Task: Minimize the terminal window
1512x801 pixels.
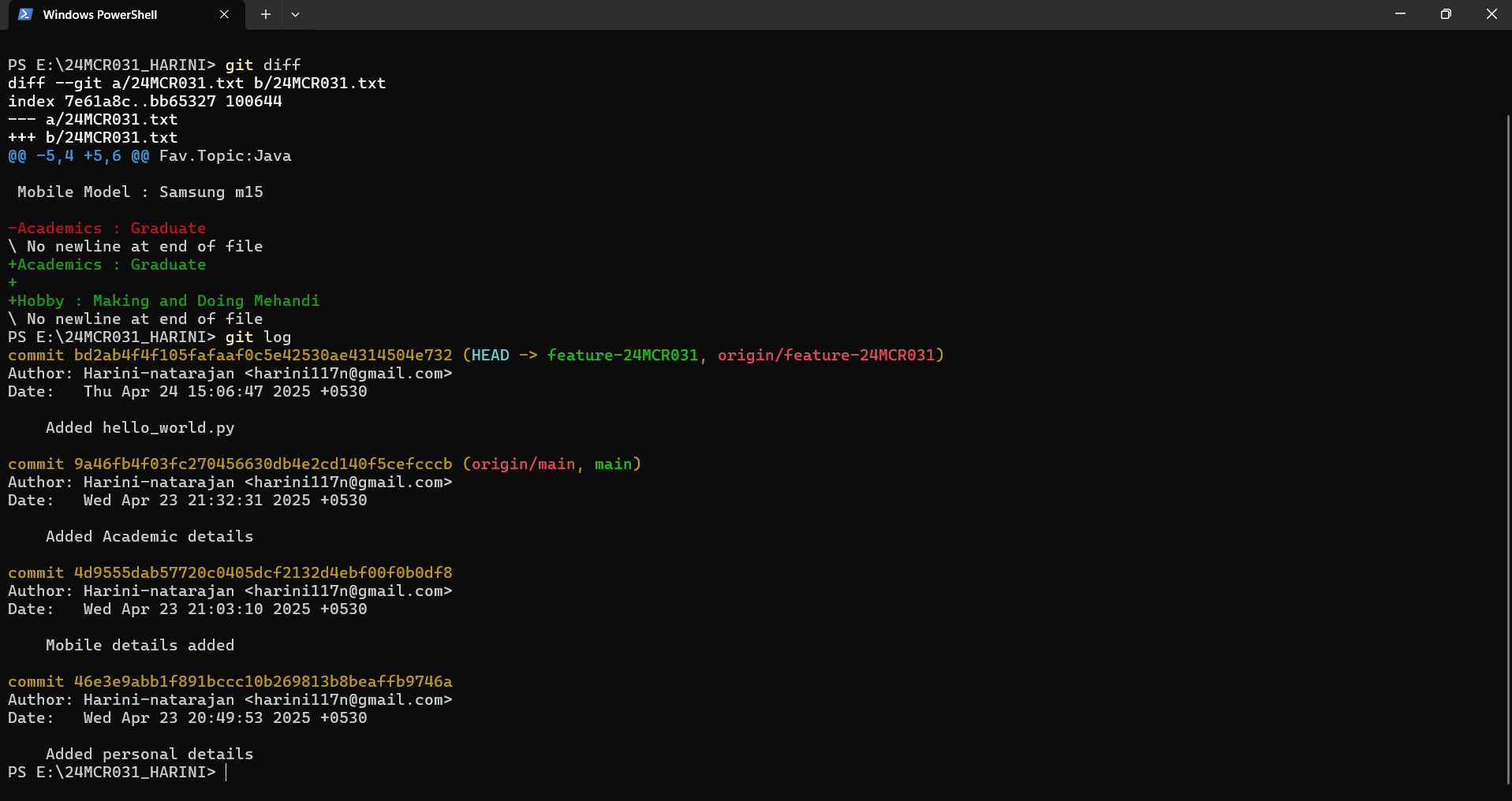Action: 1400,14
